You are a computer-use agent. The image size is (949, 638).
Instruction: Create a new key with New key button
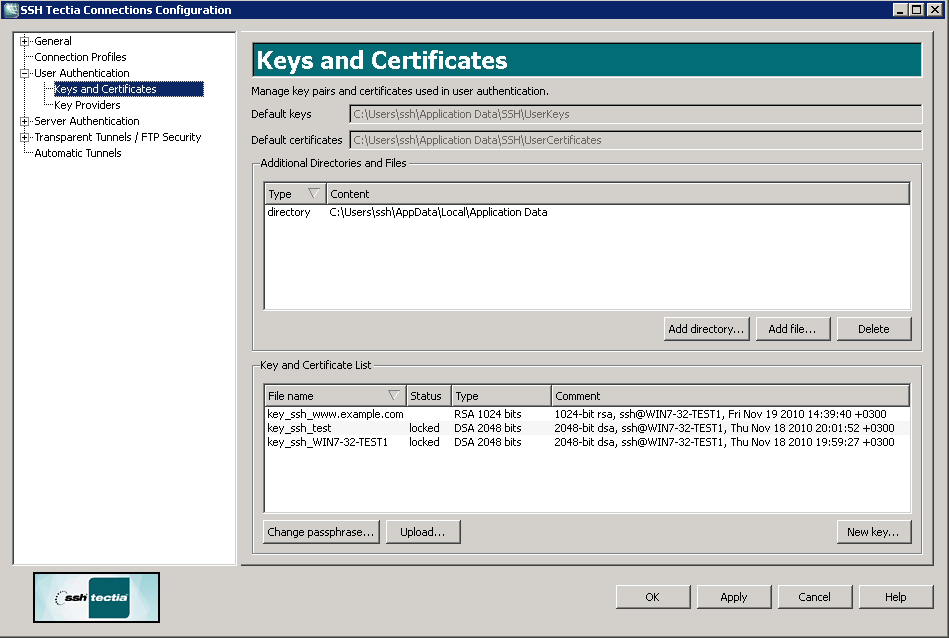(x=873, y=531)
